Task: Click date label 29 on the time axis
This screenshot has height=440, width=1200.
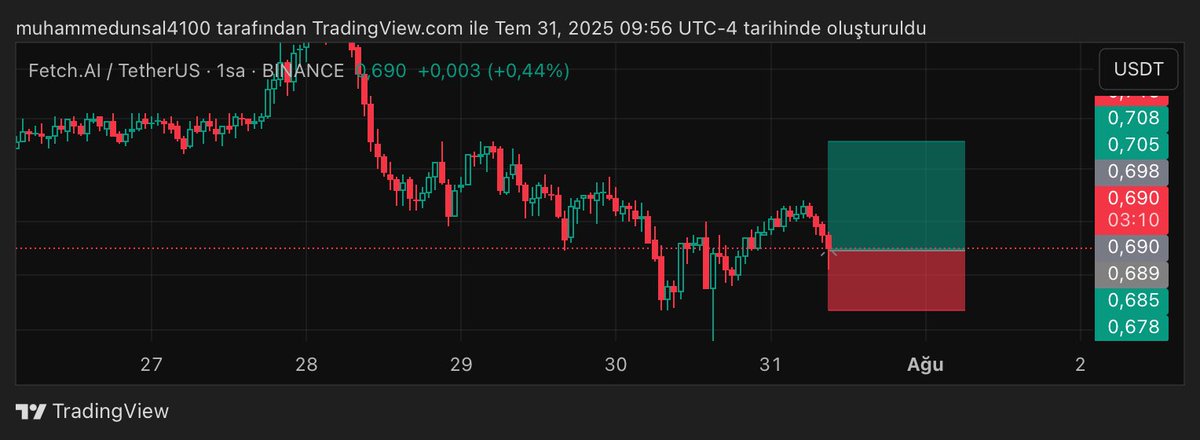Action: pyautogui.click(x=461, y=364)
